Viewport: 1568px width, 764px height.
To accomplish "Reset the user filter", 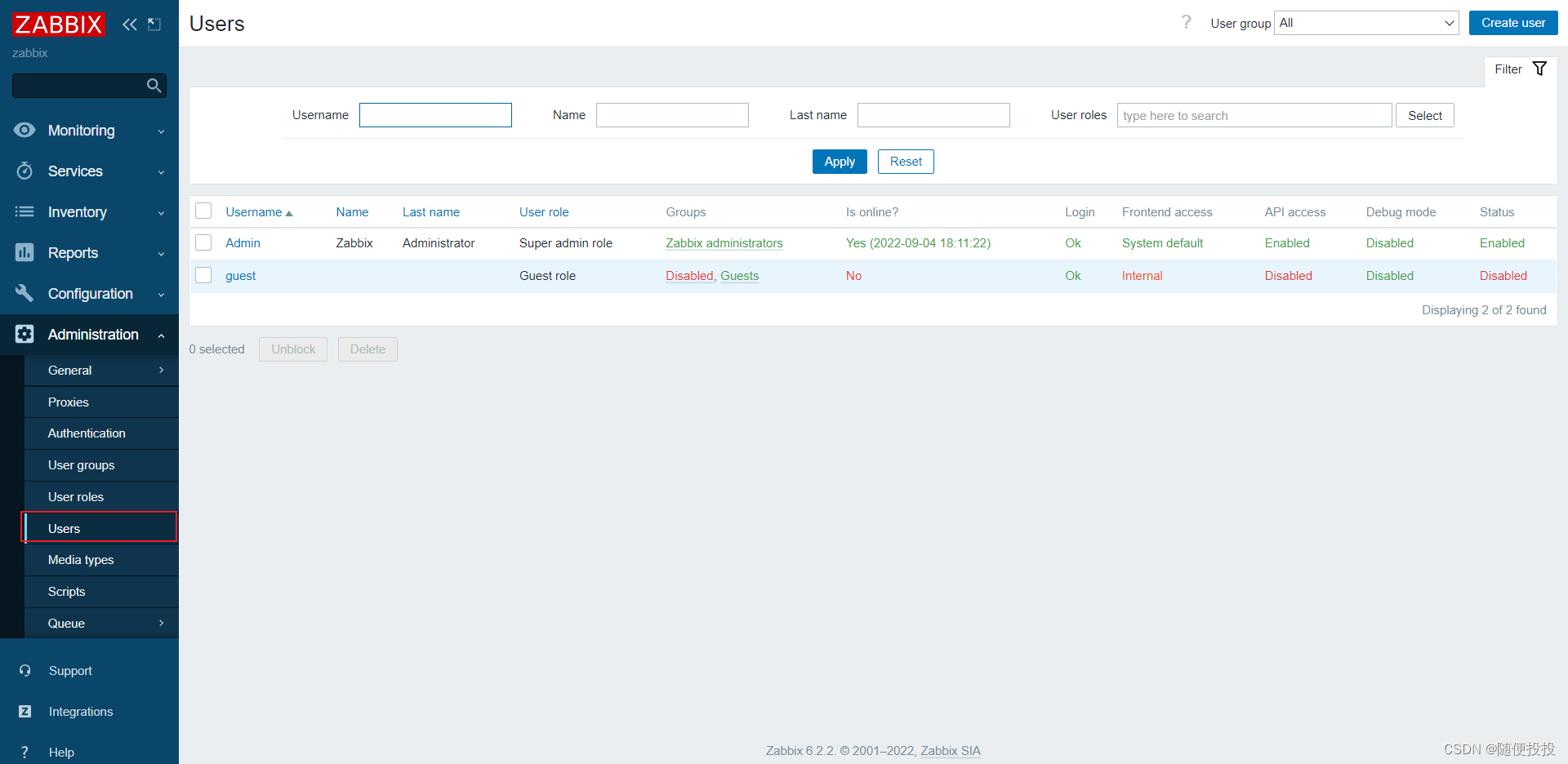I will pos(906,162).
